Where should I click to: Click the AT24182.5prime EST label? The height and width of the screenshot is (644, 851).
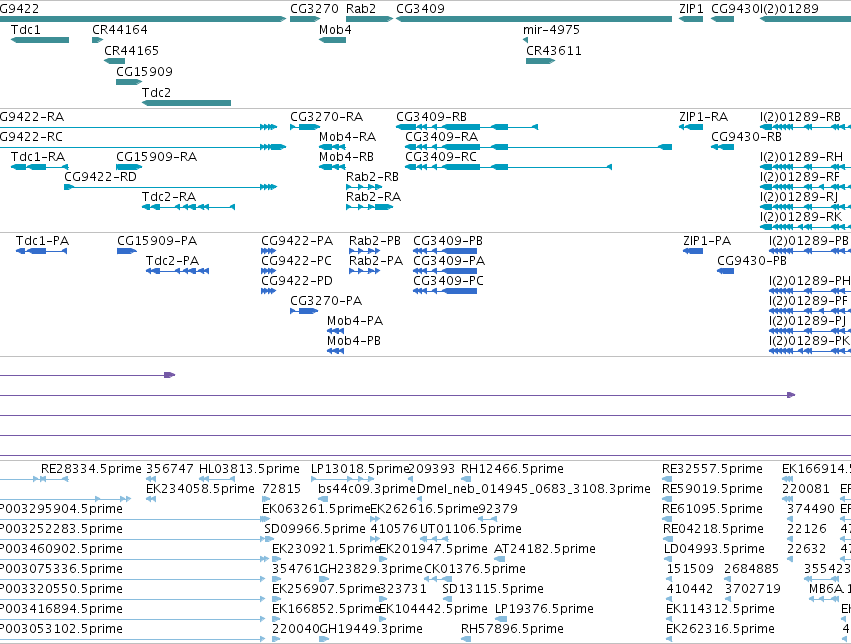tap(545, 549)
